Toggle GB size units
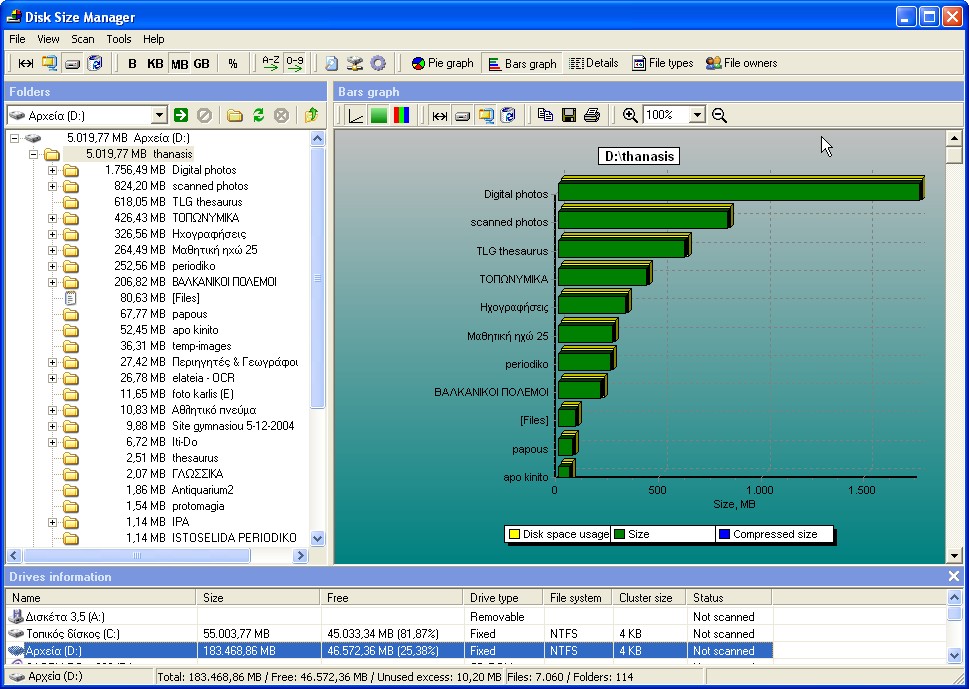 201,63
